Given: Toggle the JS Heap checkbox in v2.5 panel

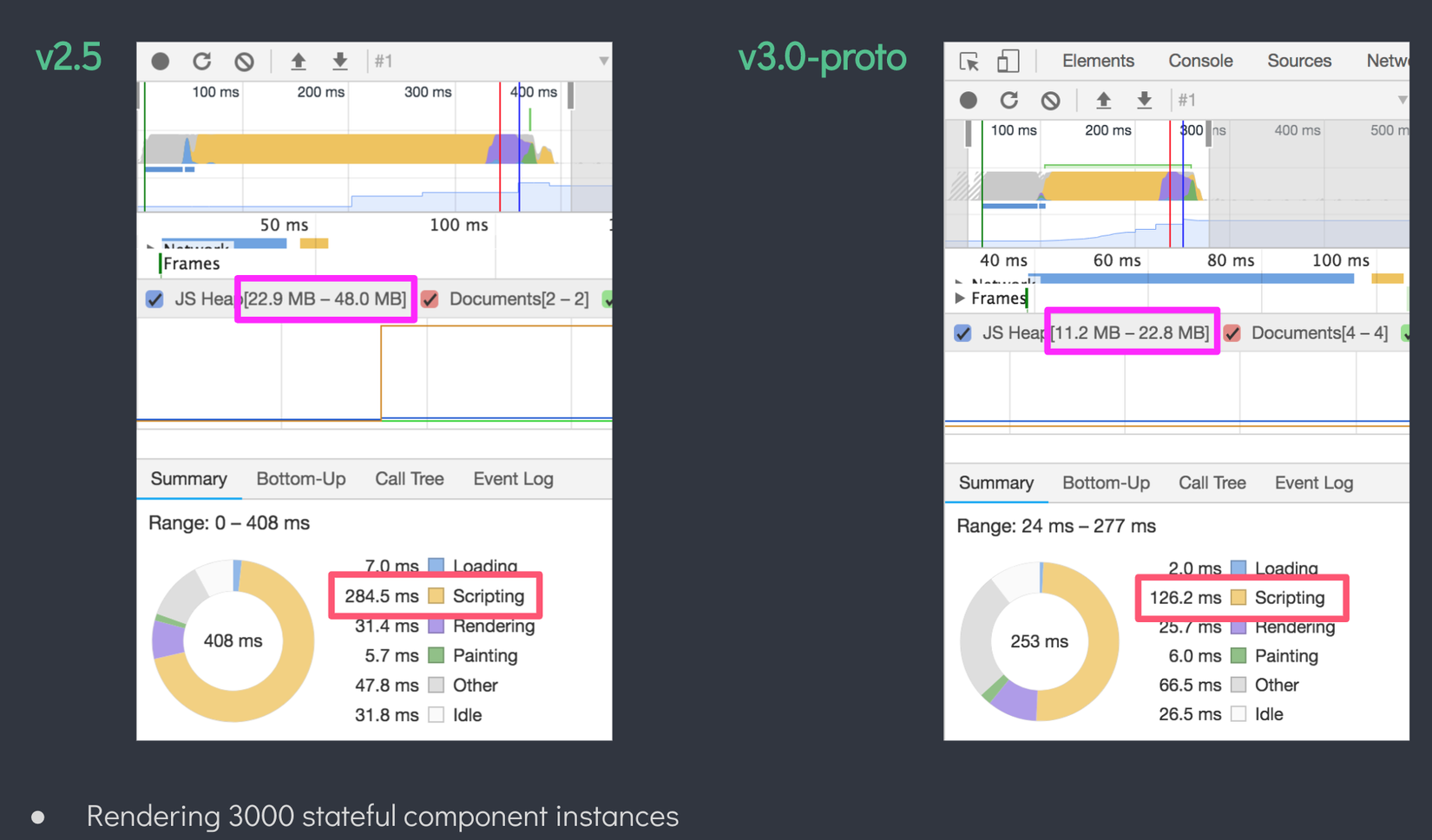Looking at the screenshot, I should (154, 299).
